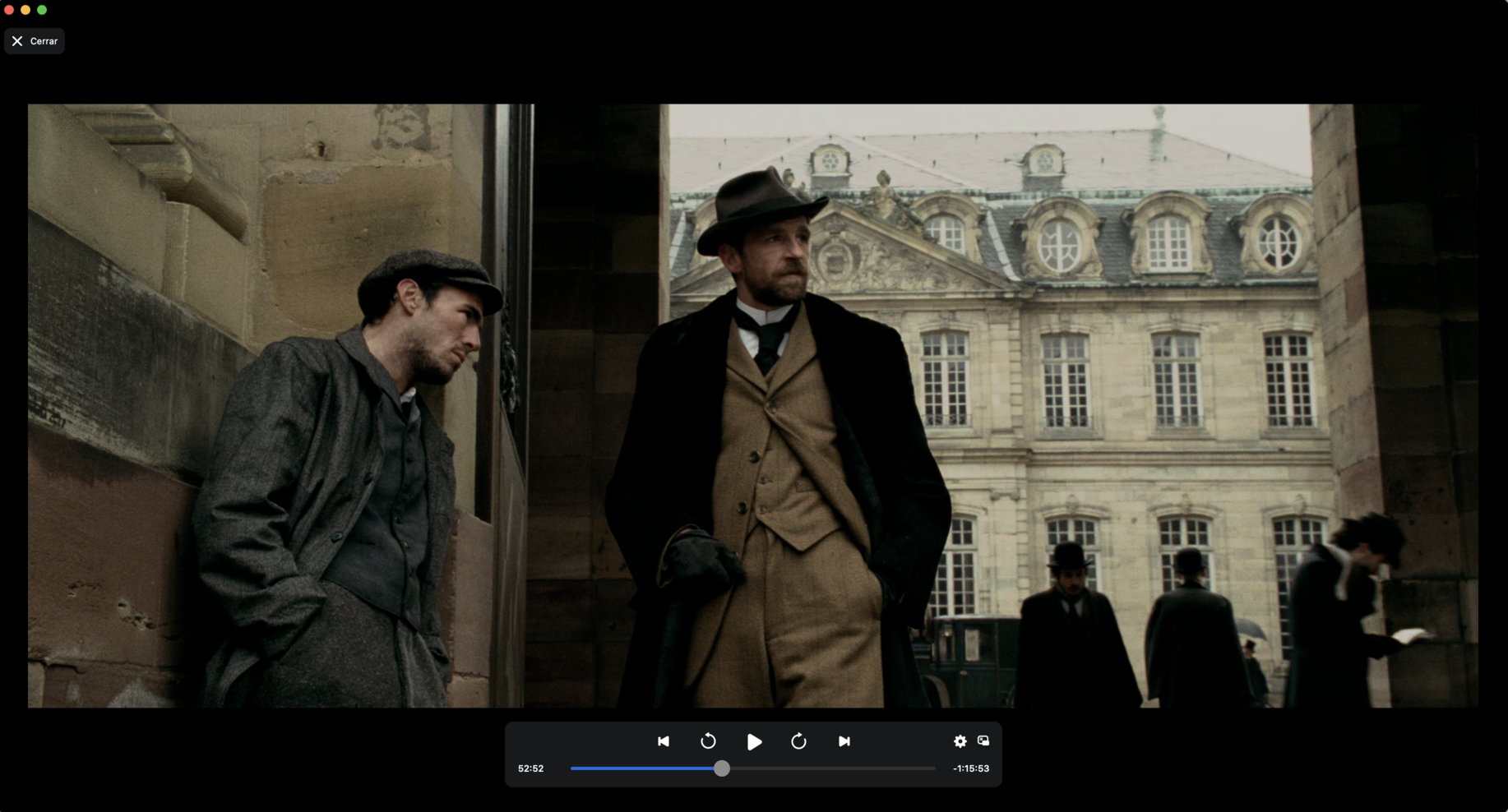Screen dimensions: 1508x812
Task: Click the video frame to toggle playback
Action: click(x=753, y=405)
